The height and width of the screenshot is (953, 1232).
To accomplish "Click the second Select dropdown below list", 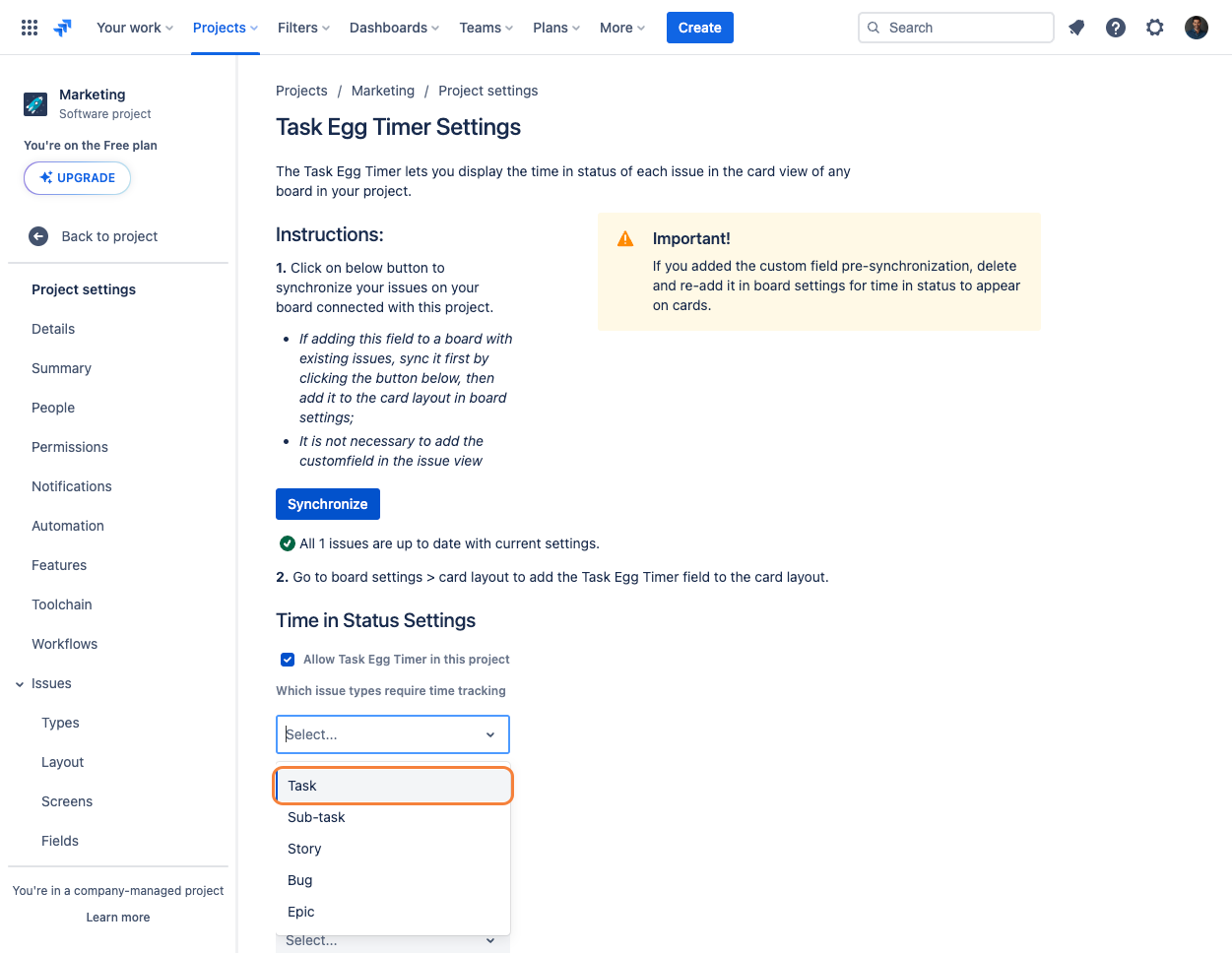I will (393, 941).
